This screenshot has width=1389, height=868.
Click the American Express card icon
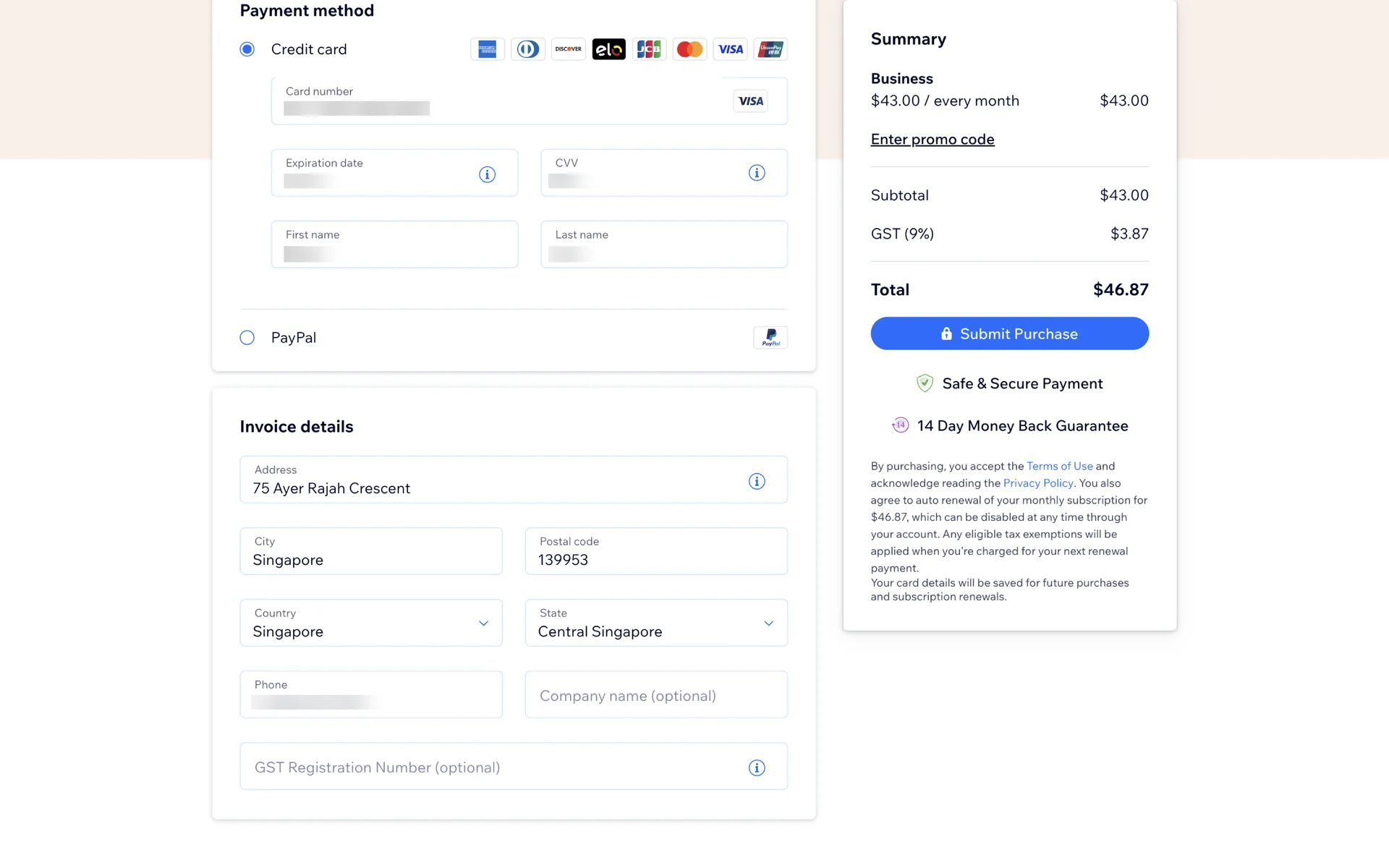[487, 49]
